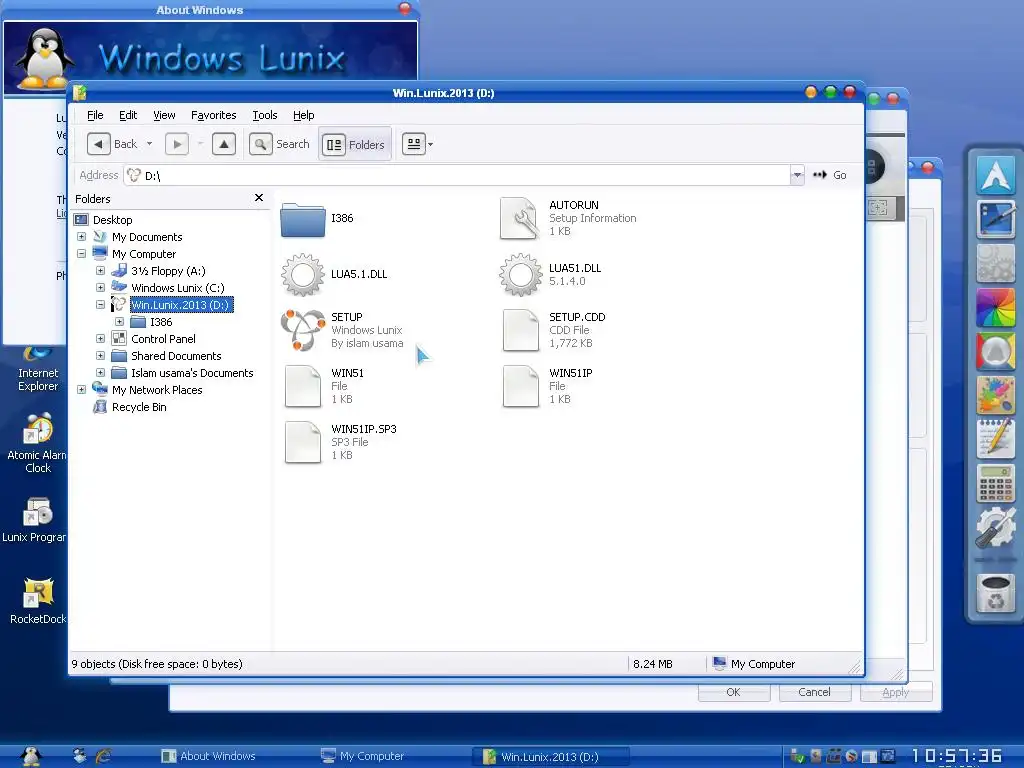The image size is (1024, 768).
Task: Click the Forward arrow toolbar button
Action: tap(177, 144)
